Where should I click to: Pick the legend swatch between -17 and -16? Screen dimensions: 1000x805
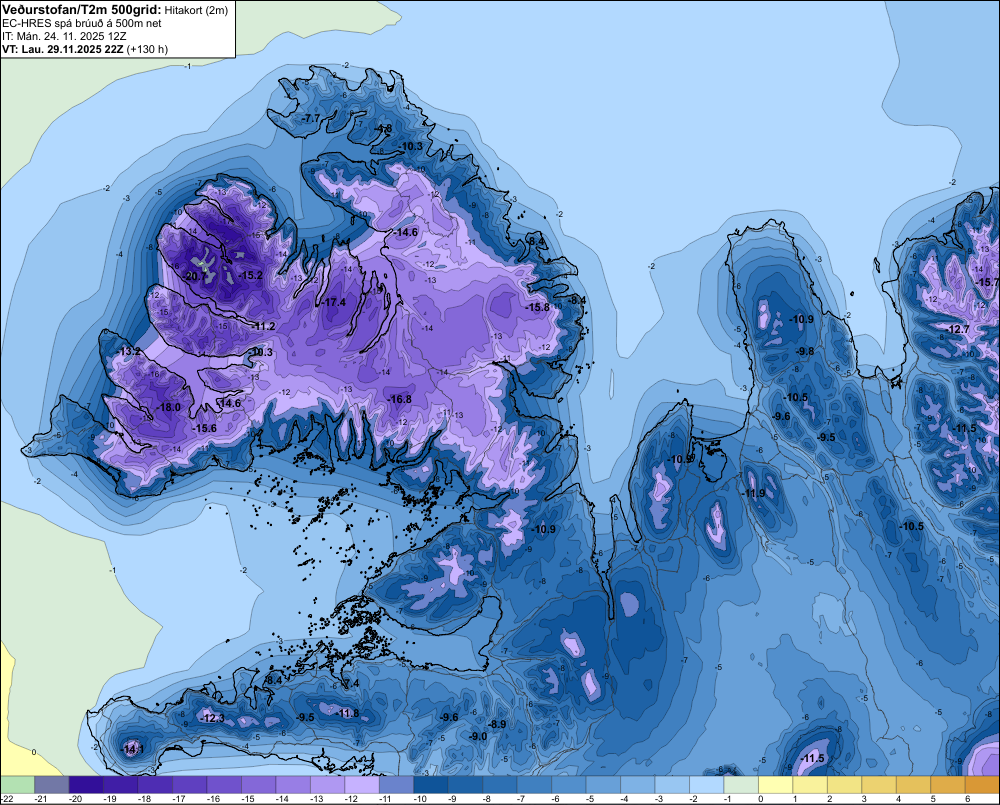(x=189, y=784)
